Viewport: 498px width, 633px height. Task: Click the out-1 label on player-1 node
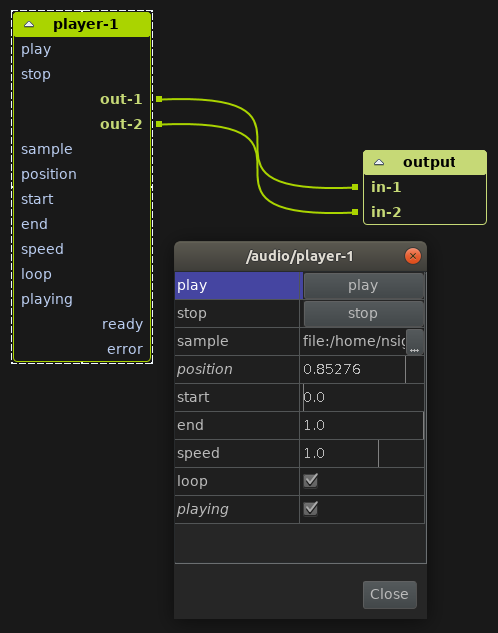(121, 99)
